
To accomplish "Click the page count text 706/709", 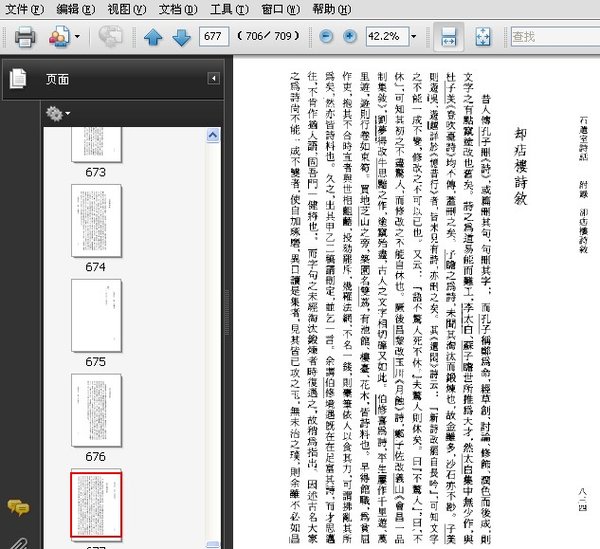I will (268, 36).
